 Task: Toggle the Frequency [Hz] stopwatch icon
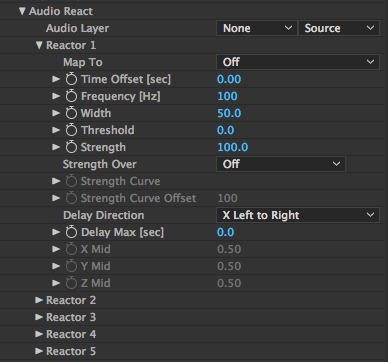pos(71,96)
